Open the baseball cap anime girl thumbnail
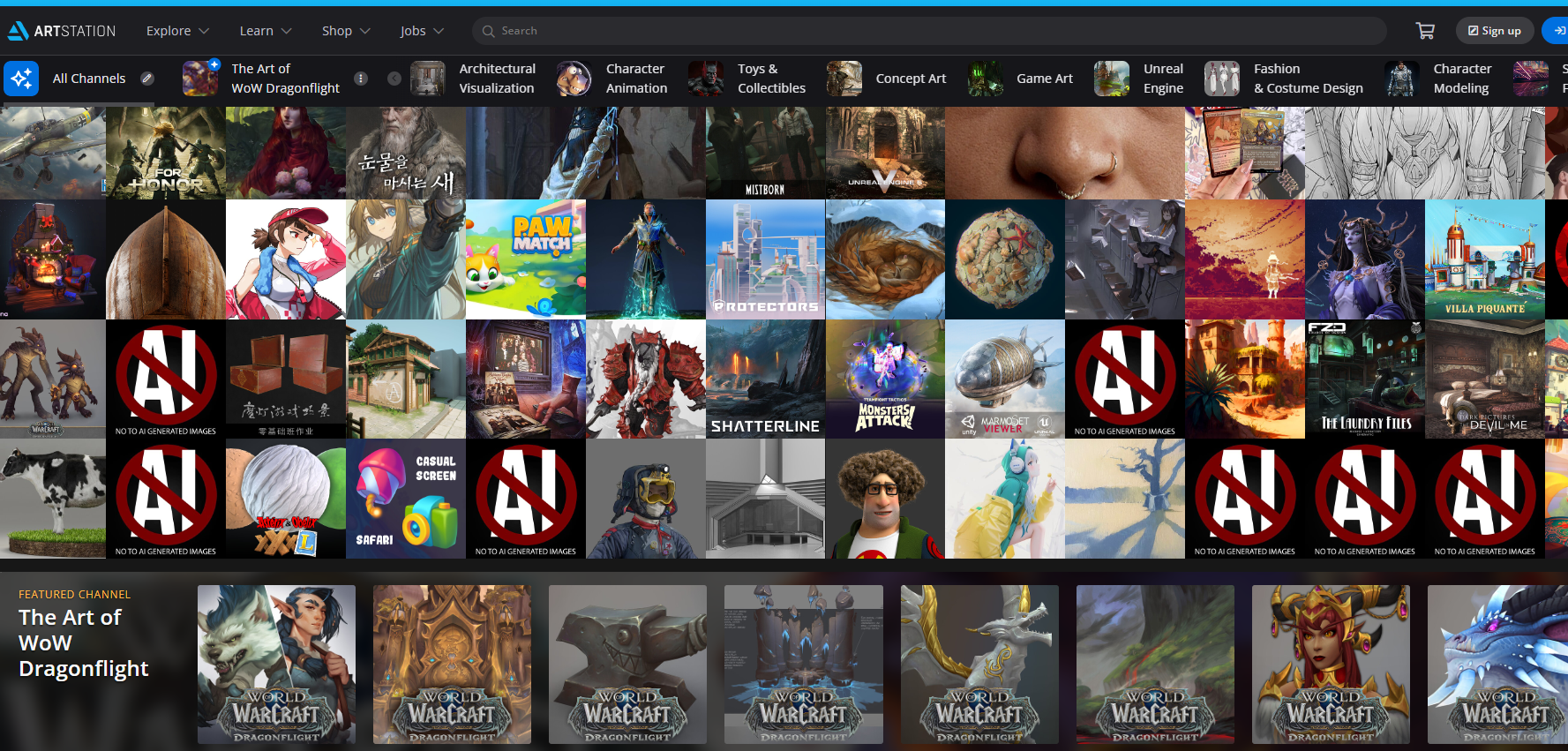 click(286, 259)
